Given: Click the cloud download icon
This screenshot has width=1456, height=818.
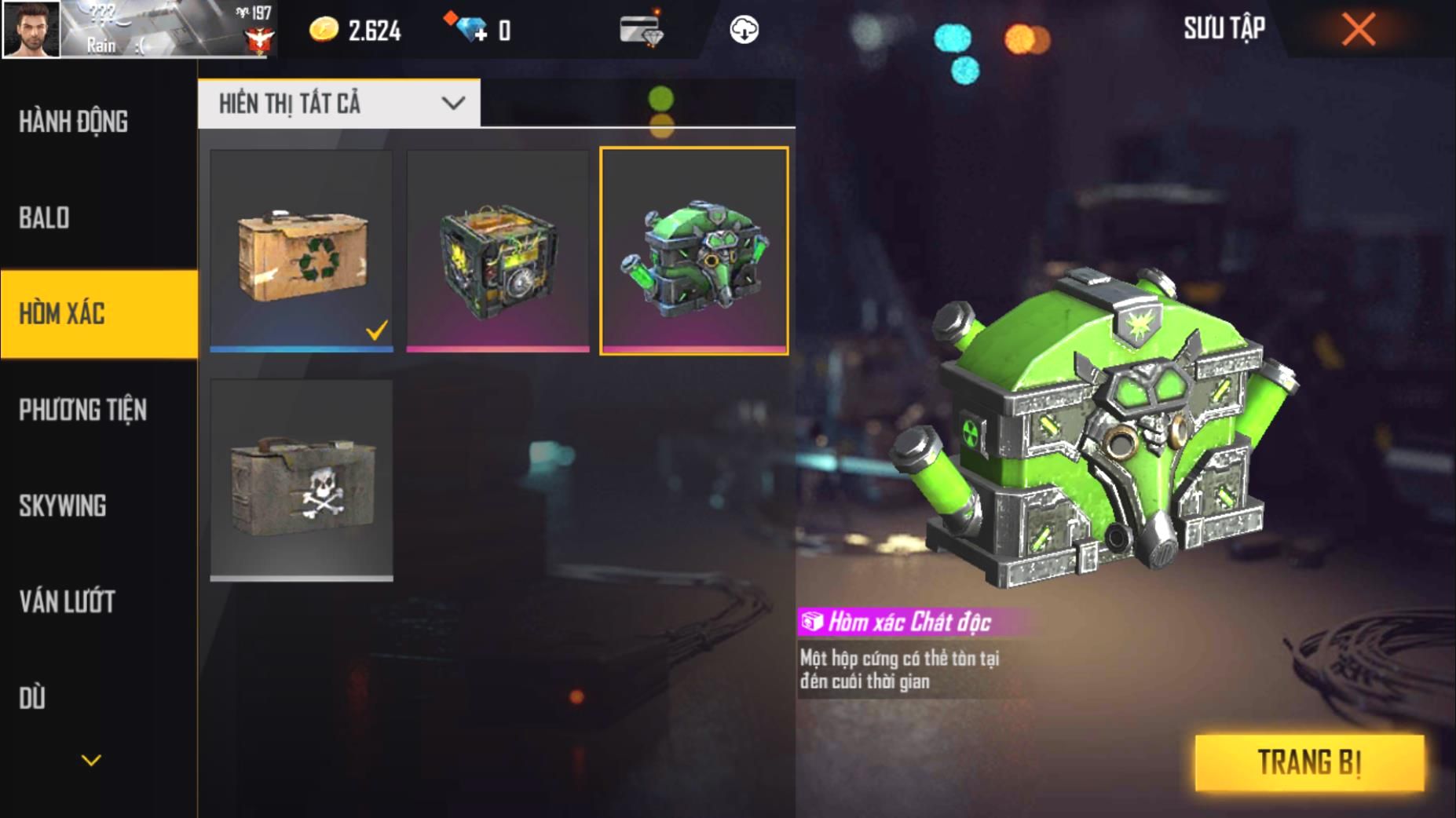Looking at the screenshot, I should point(744,31).
